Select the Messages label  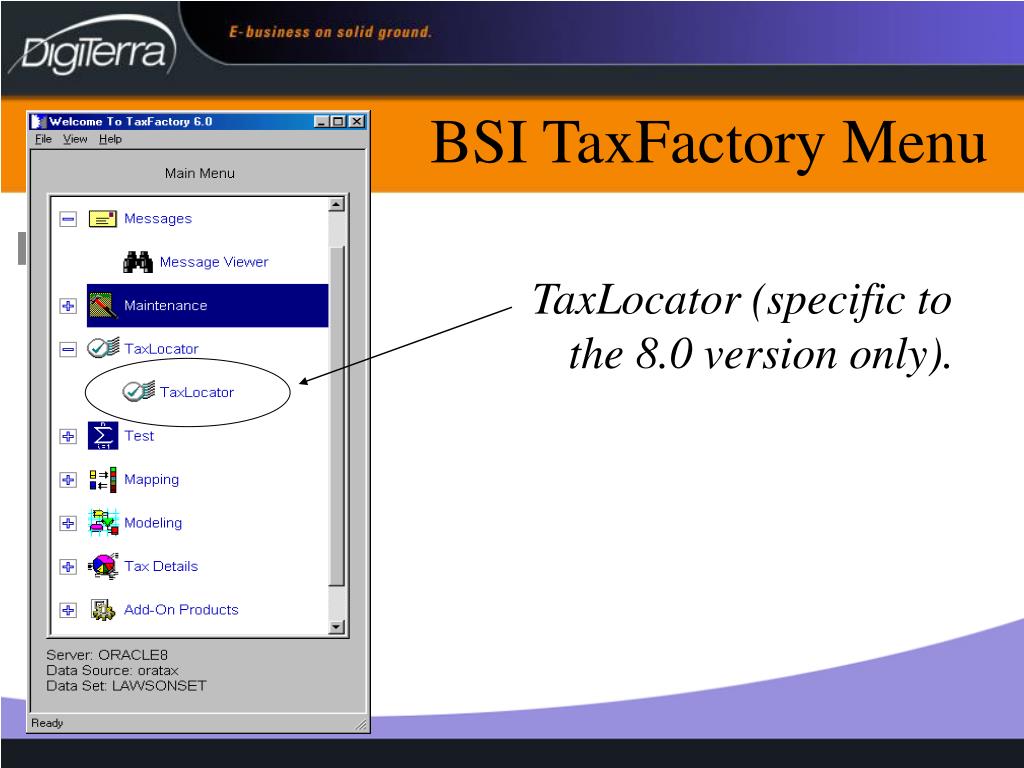coord(158,219)
